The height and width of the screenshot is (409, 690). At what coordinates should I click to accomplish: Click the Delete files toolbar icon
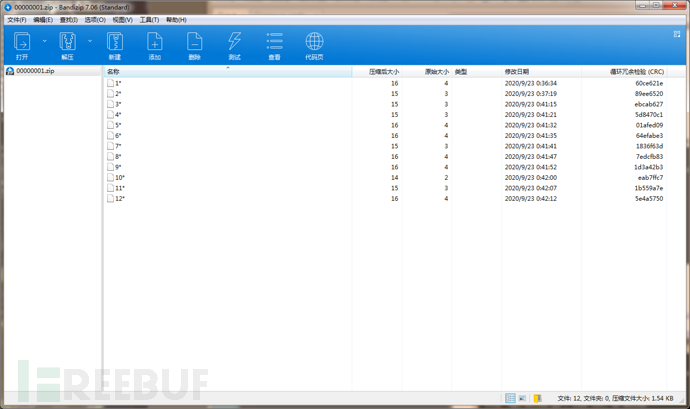point(195,42)
